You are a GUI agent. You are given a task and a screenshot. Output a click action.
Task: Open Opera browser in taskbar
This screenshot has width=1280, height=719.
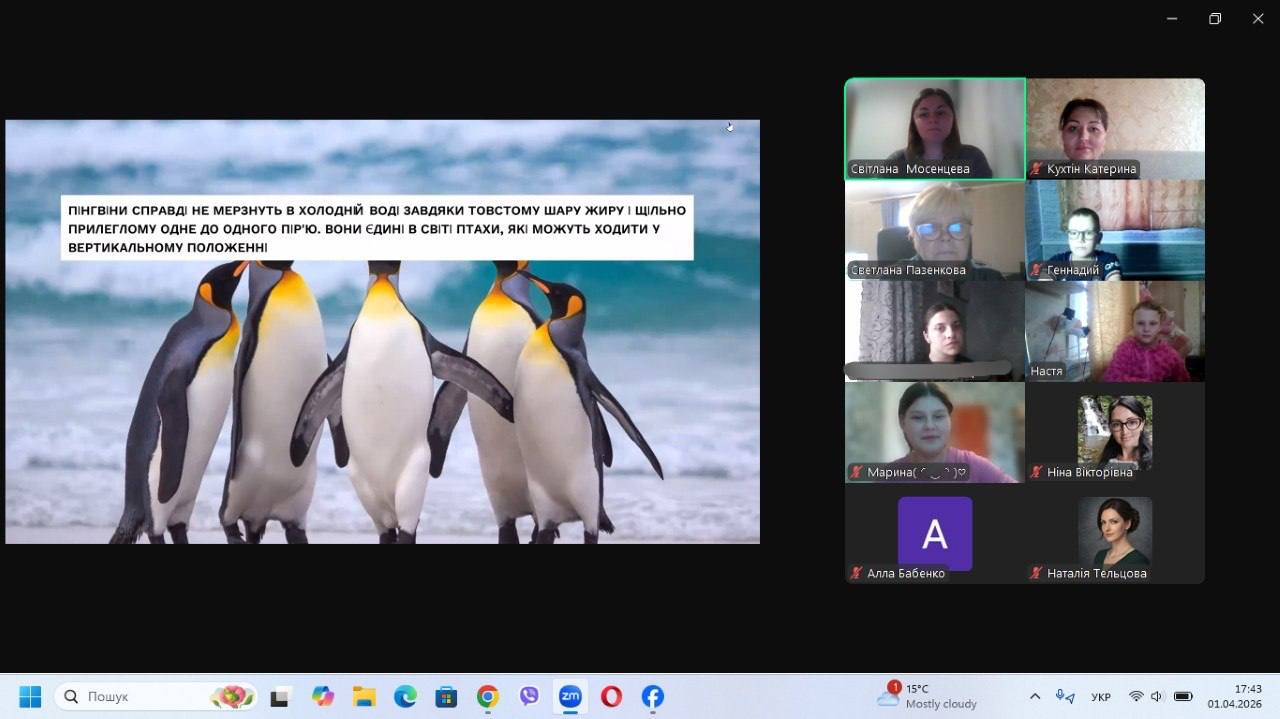click(611, 696)
